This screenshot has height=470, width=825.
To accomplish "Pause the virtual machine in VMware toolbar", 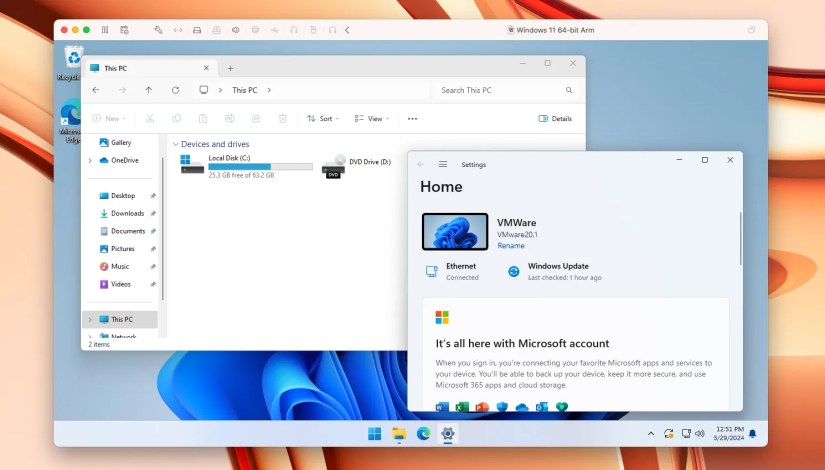I will point(105,30).
